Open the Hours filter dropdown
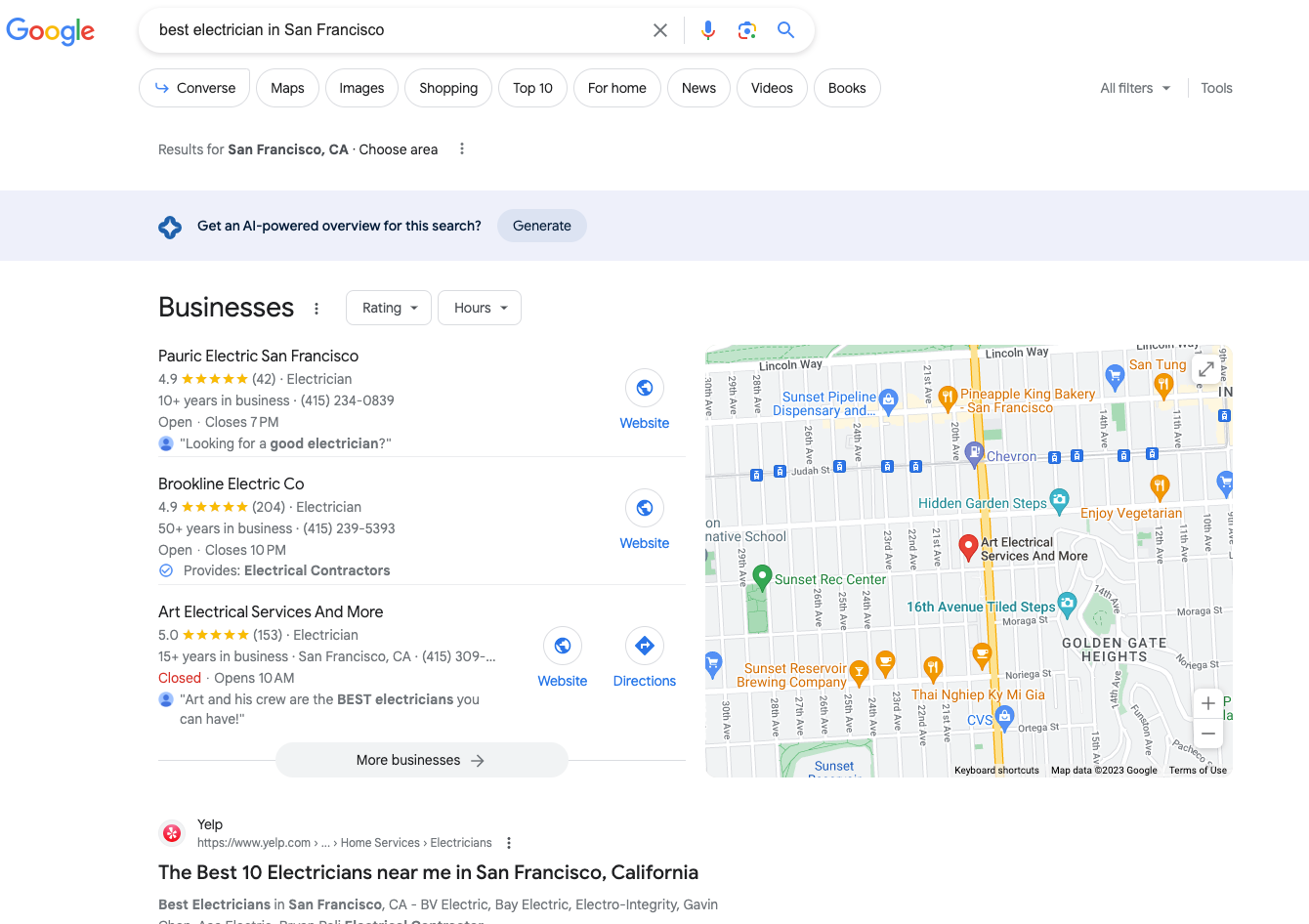The height and width of the screenshot is (924, 1309). pos(480,308)
